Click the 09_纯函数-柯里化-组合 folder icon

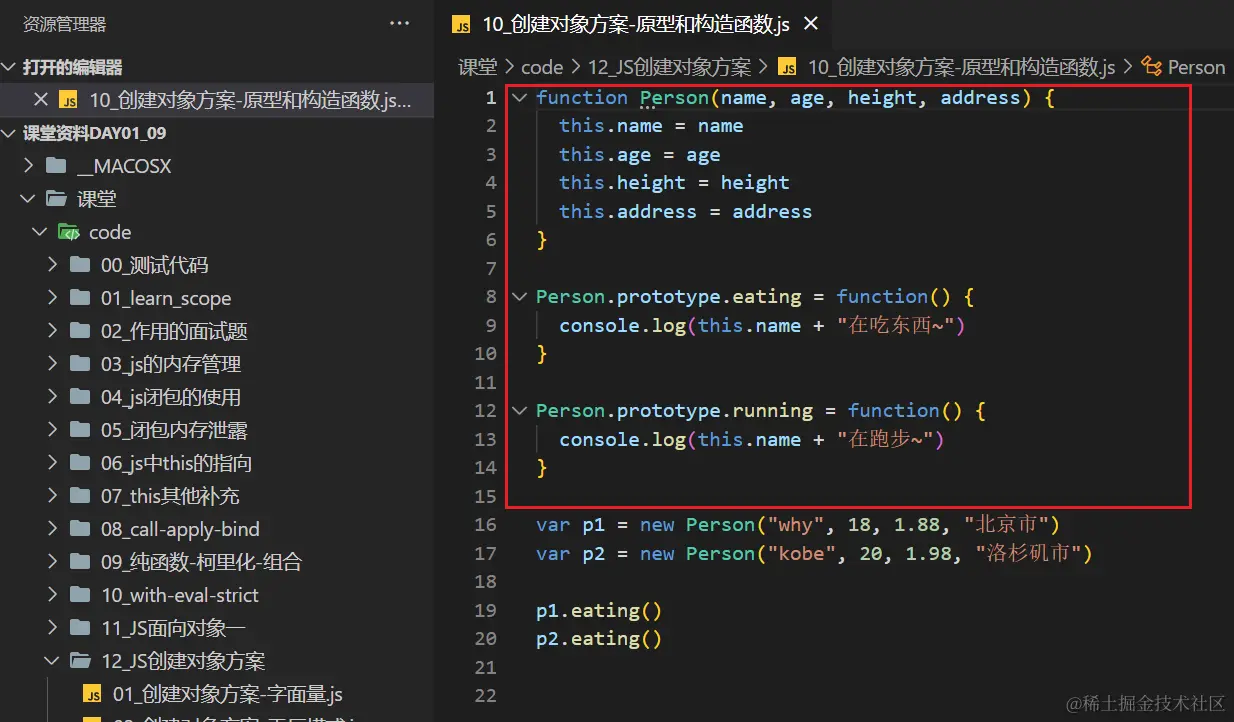click(x=81, y=562)
